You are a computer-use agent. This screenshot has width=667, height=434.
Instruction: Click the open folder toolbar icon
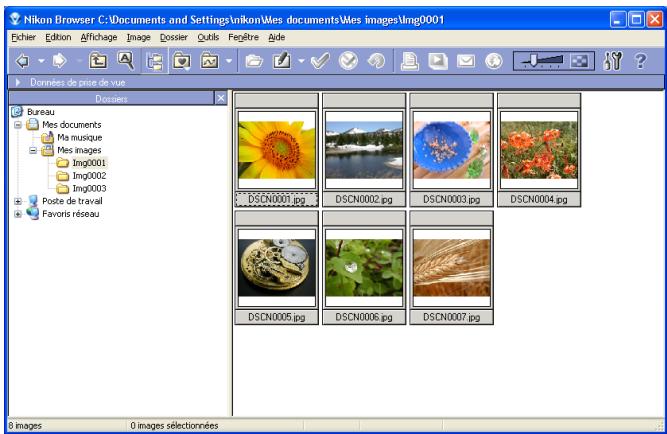[x=254, y=61]
